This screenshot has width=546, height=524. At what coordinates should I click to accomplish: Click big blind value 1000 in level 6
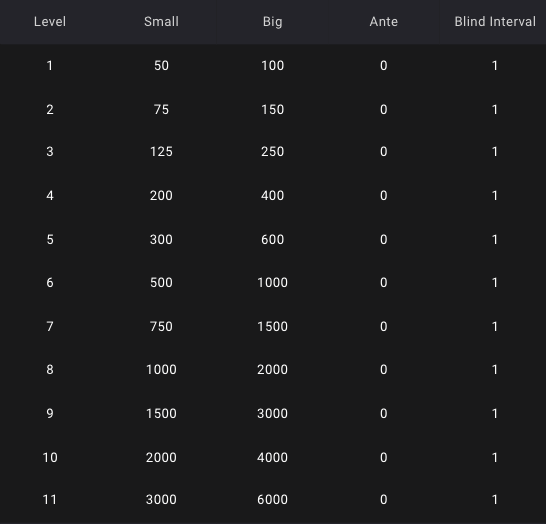[x=272, y=282]
